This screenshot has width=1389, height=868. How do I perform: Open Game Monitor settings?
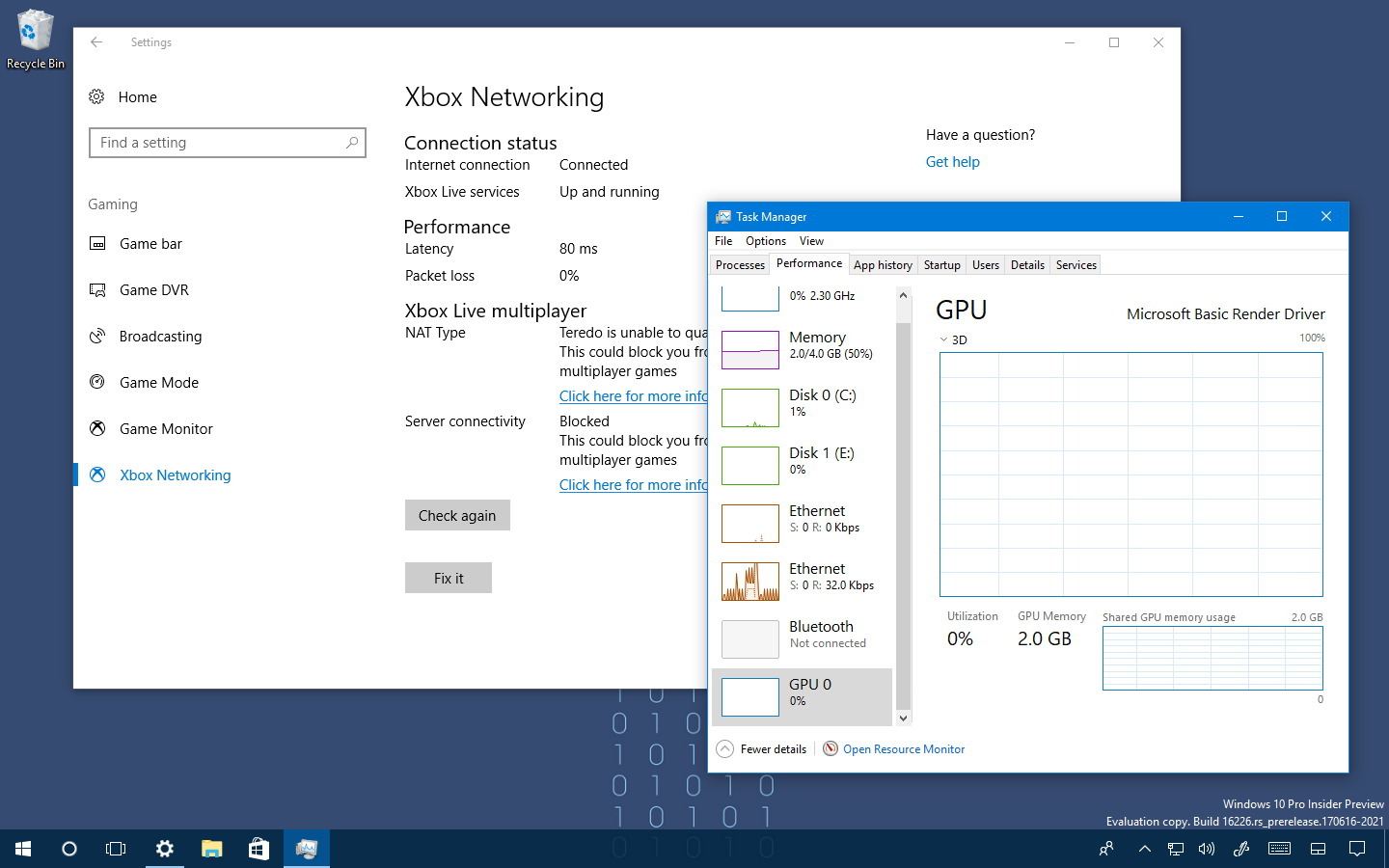[x=166, y=429]
